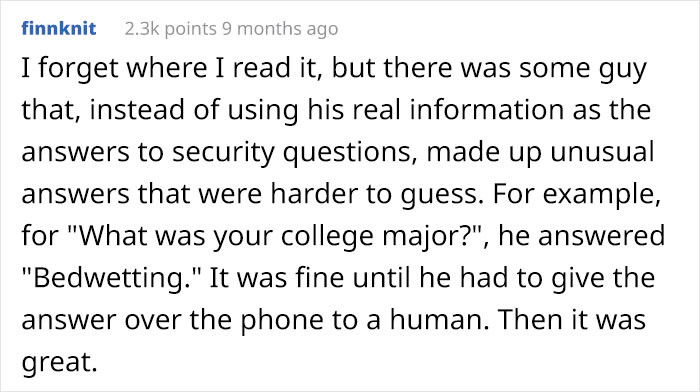Click the words "give the" in the comment

tap(603, 278)
